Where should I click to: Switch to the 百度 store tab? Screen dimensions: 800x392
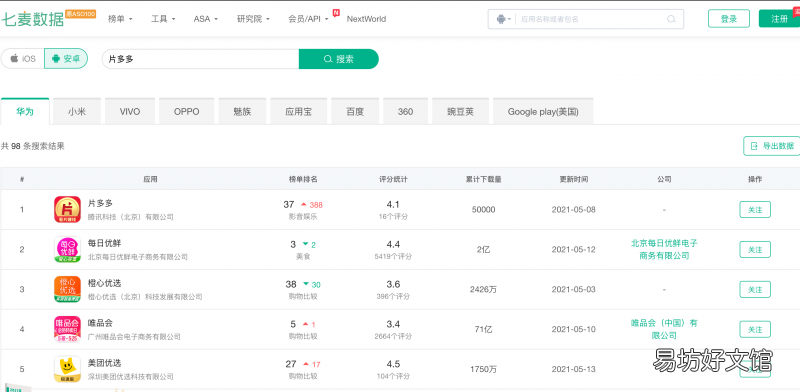tap(355, 111)
